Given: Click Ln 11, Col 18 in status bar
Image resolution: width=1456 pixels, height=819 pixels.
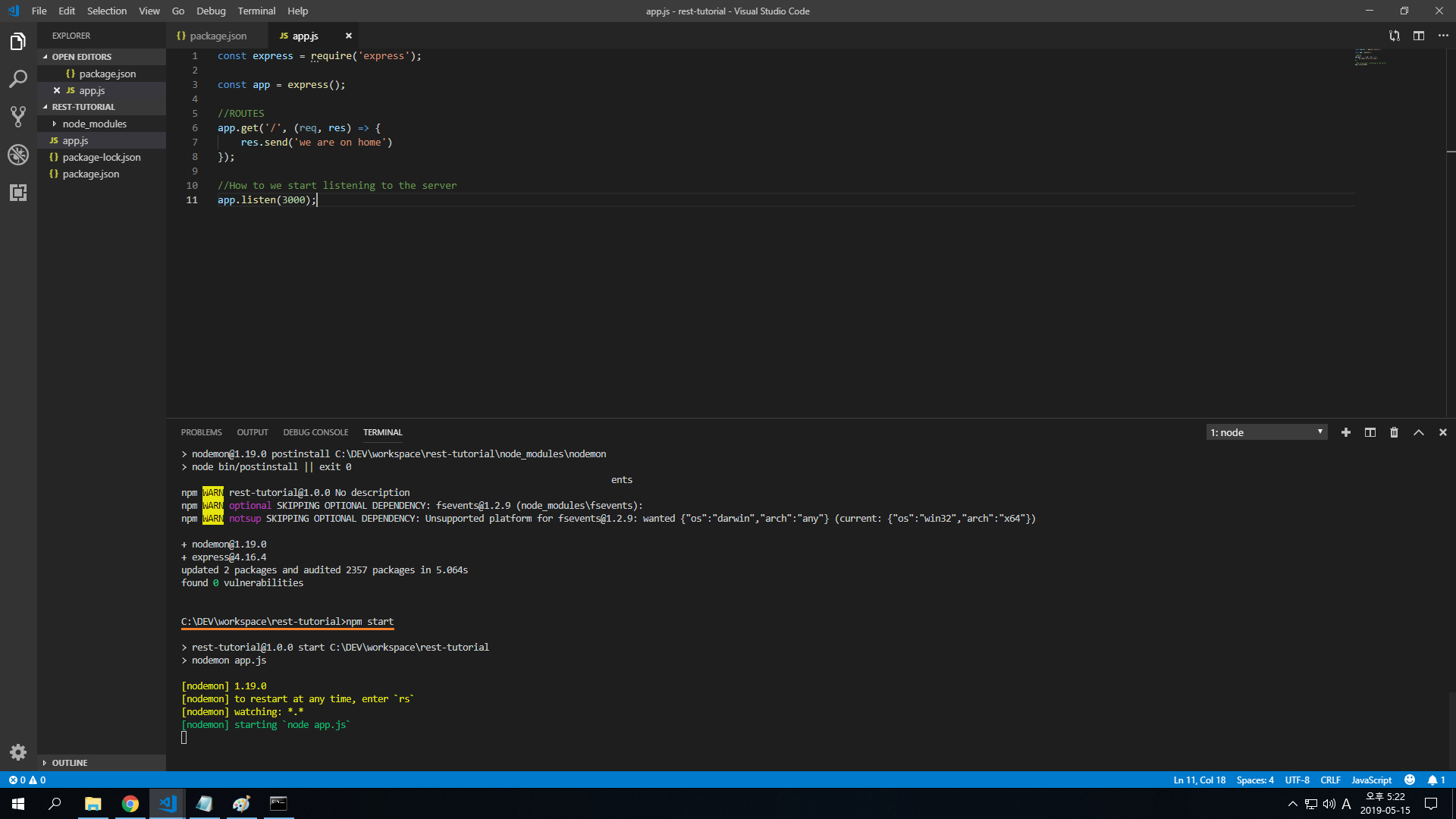Looking at the screenshot, I should point(1200,780).
